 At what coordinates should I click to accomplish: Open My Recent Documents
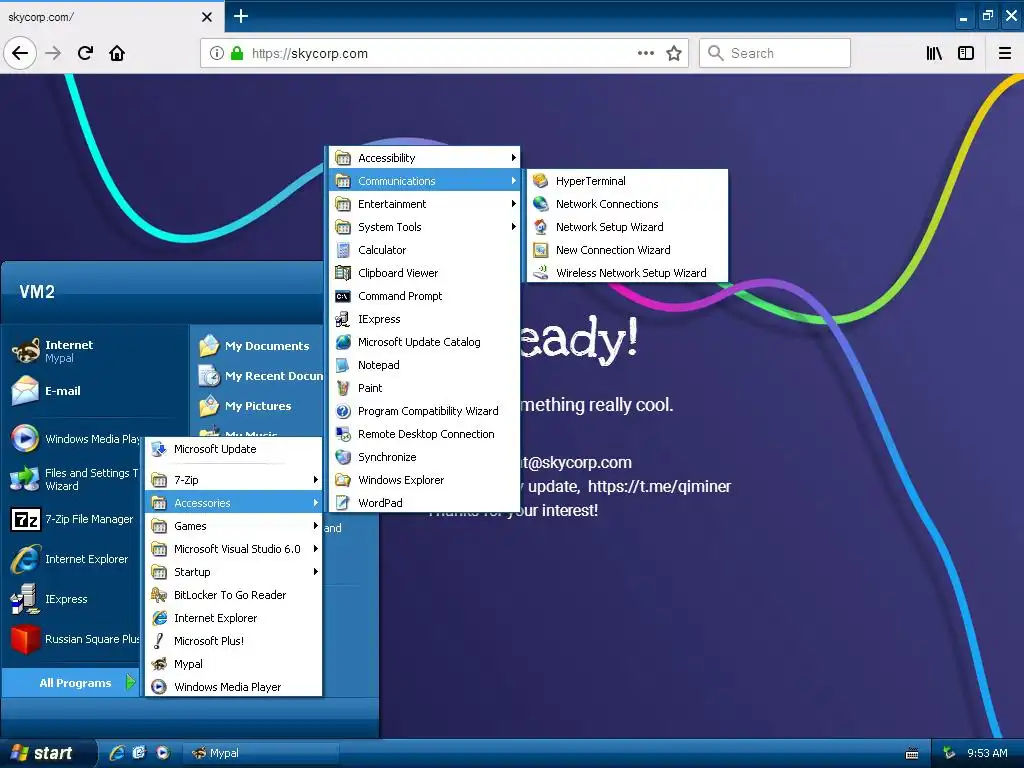point(260,376)
